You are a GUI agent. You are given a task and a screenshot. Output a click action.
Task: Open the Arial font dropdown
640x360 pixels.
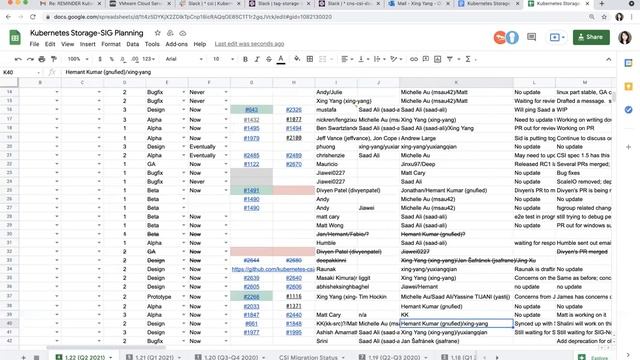[184, 59]
